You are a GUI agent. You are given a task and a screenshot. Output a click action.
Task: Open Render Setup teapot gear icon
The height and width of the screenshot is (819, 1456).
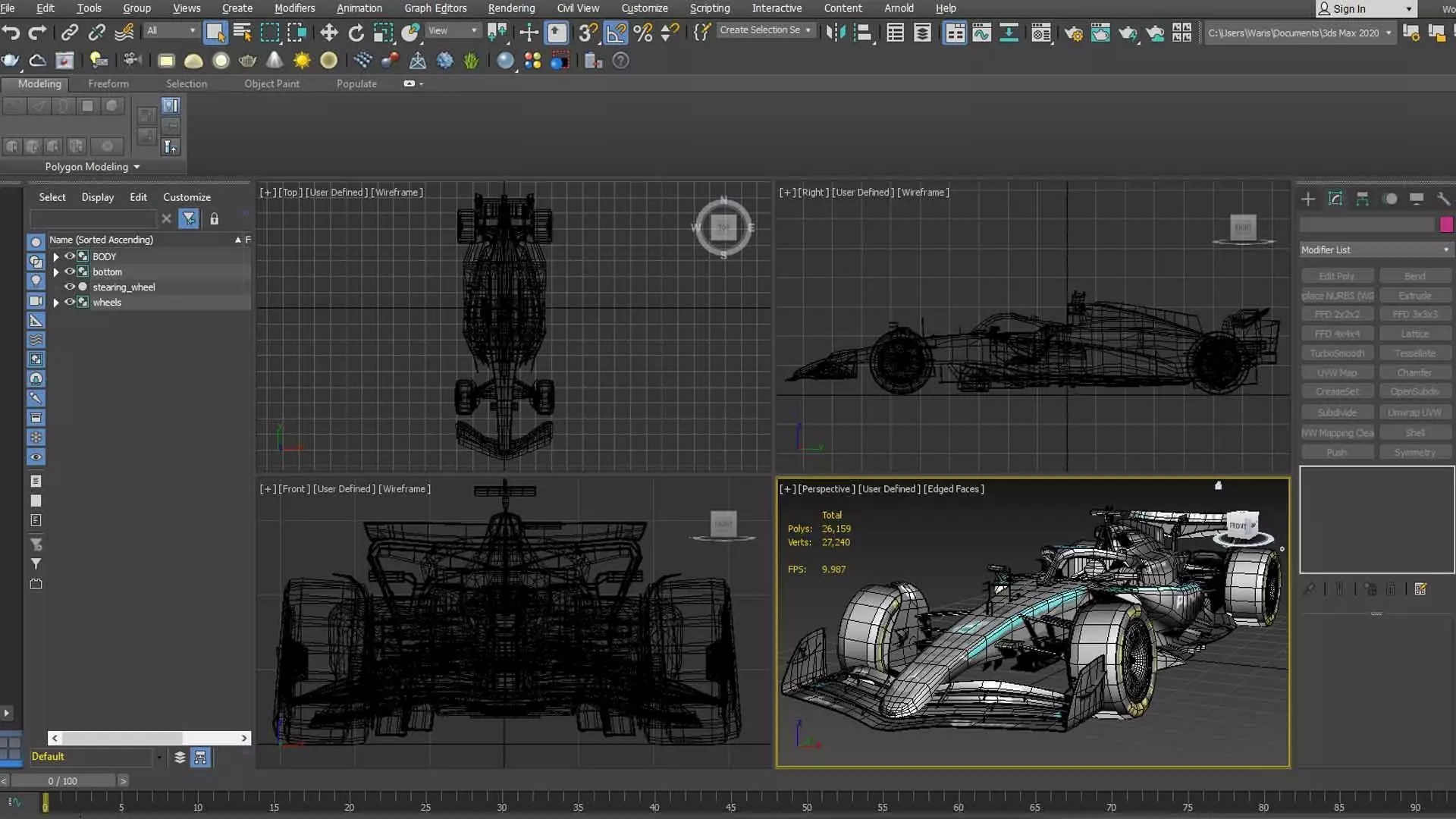tap(1073, 32)
